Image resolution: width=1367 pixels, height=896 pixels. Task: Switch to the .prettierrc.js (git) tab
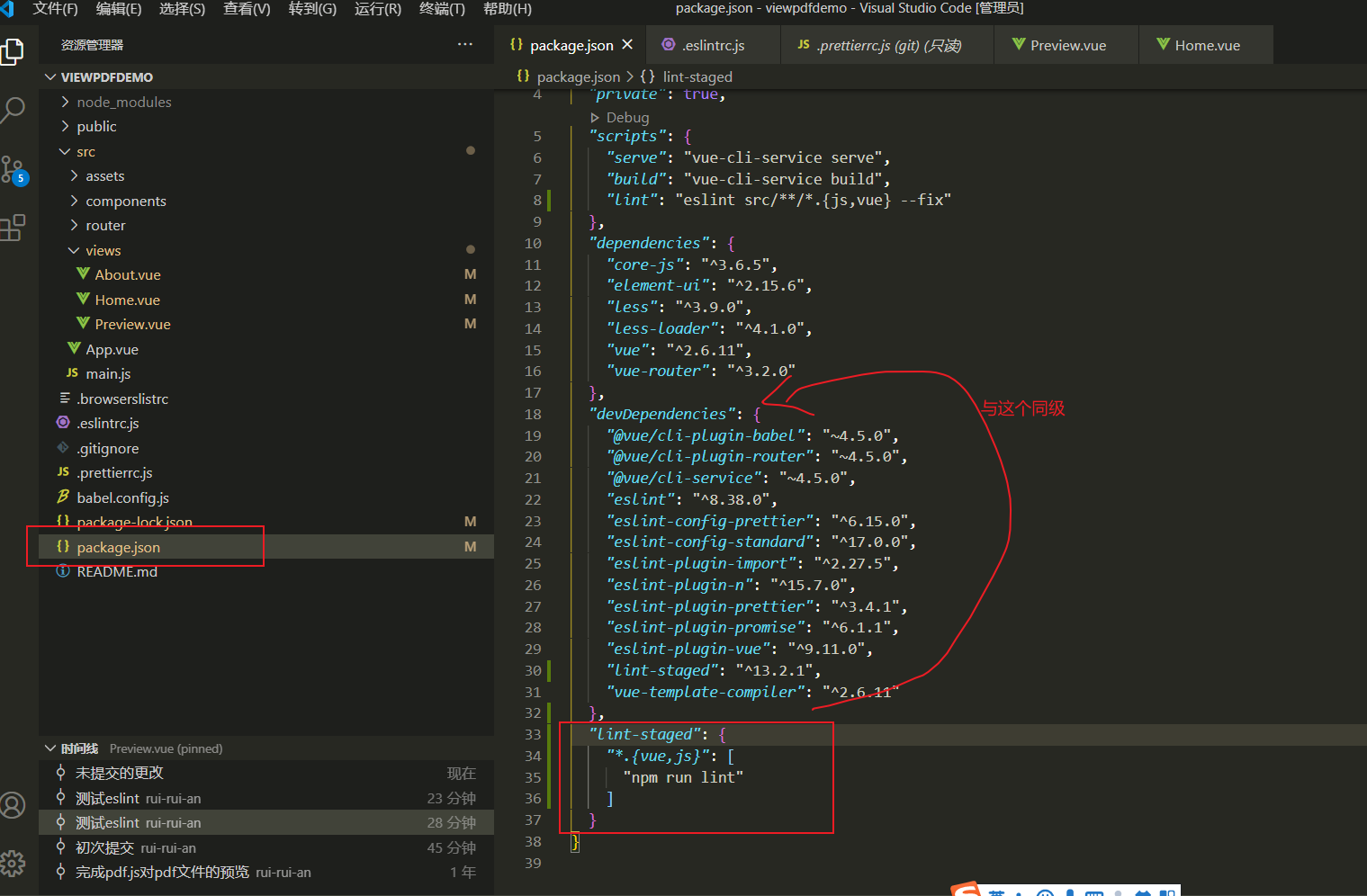[x=887, y=45]
